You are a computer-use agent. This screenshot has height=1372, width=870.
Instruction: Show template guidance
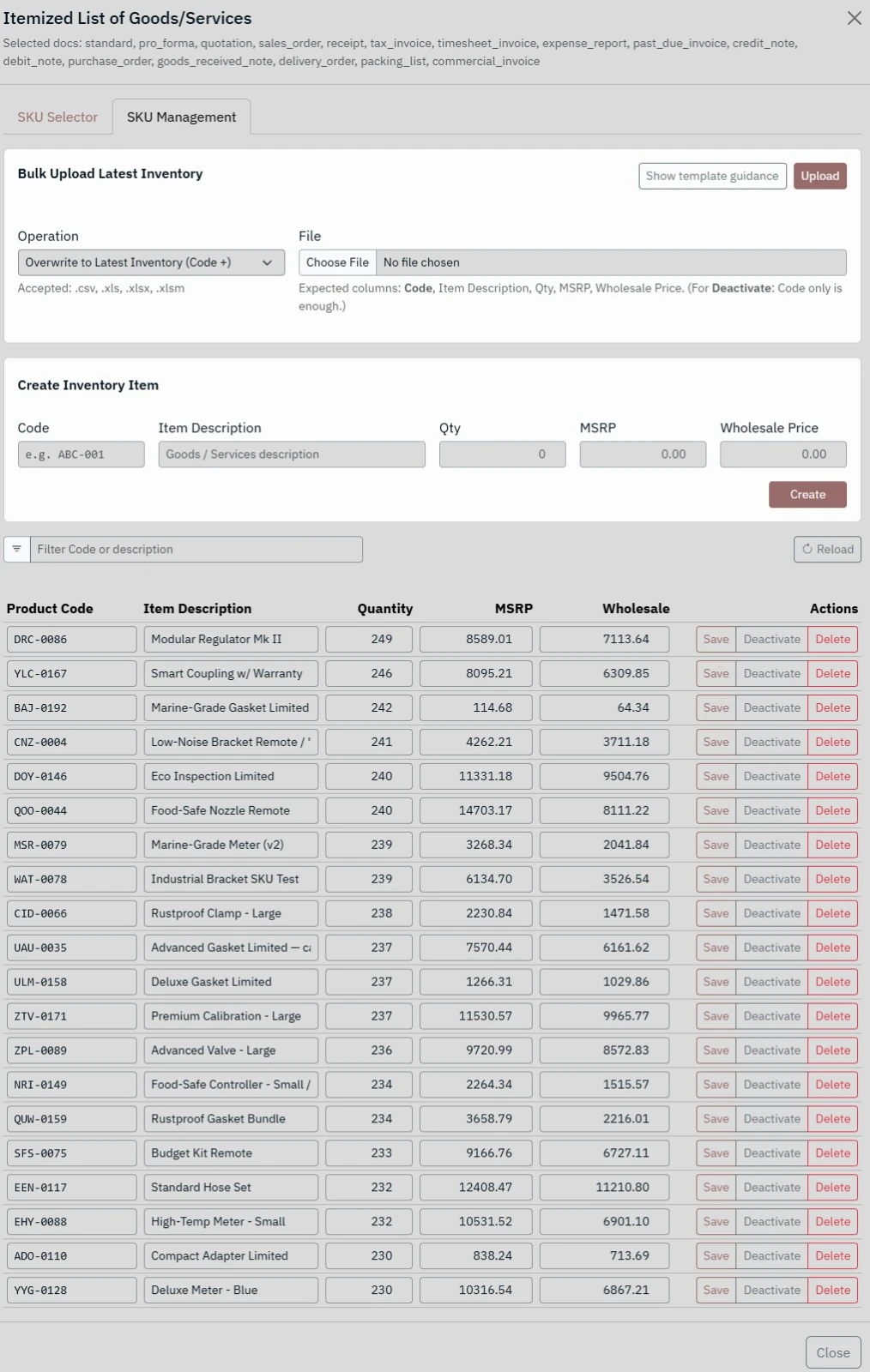711,176
